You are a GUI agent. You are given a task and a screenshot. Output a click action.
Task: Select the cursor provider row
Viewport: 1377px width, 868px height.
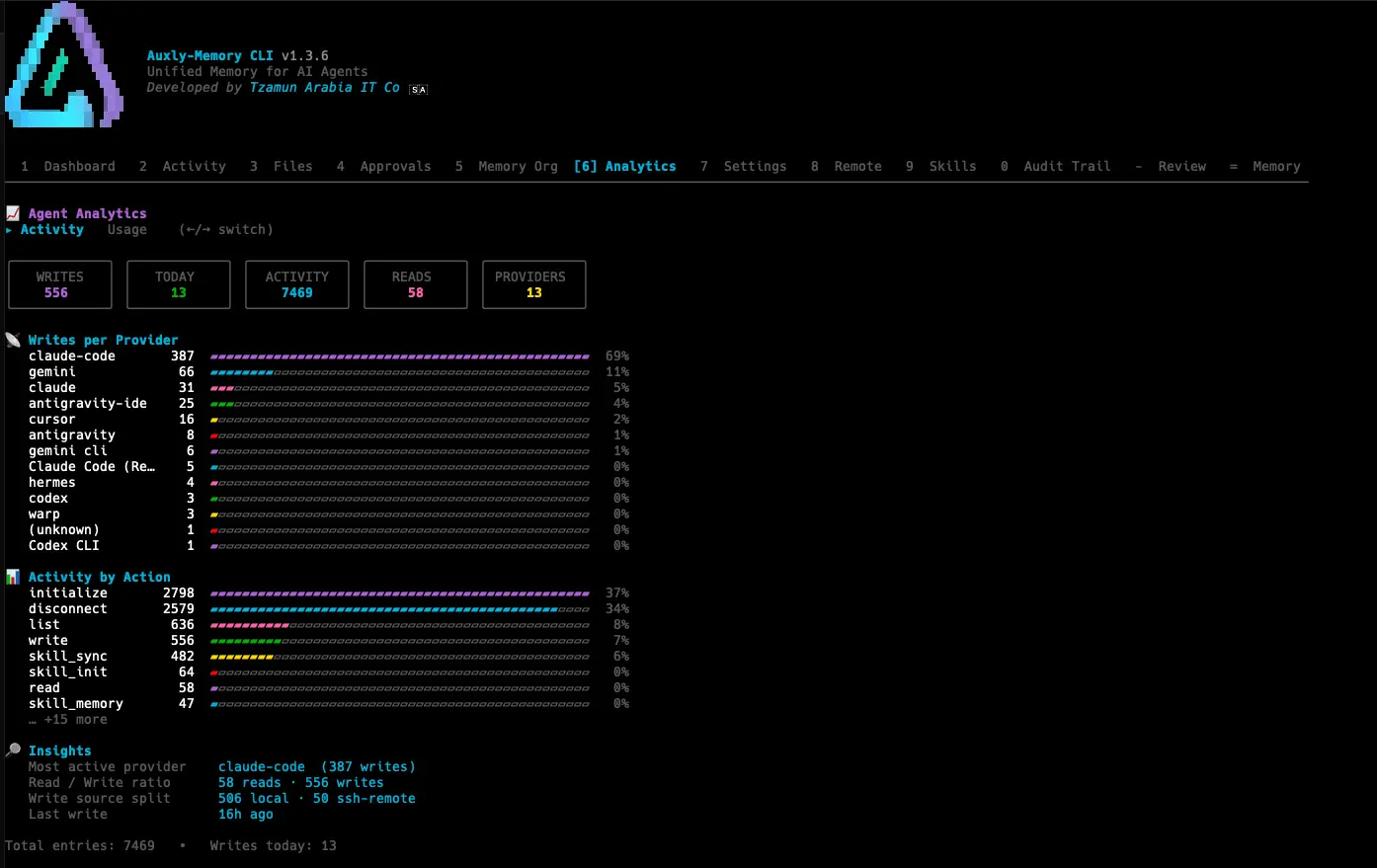coord(329,419)
